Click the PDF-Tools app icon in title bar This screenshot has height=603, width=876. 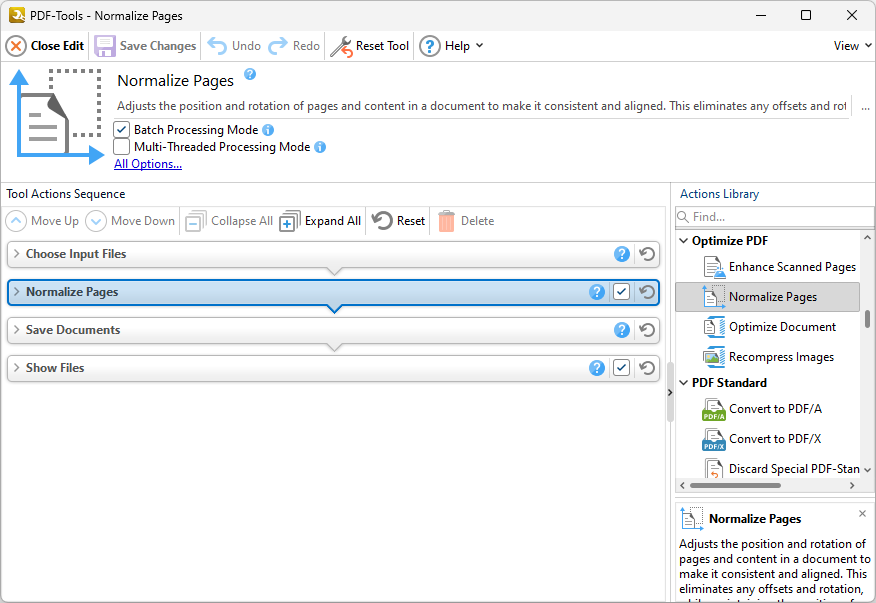coord(17,15)
